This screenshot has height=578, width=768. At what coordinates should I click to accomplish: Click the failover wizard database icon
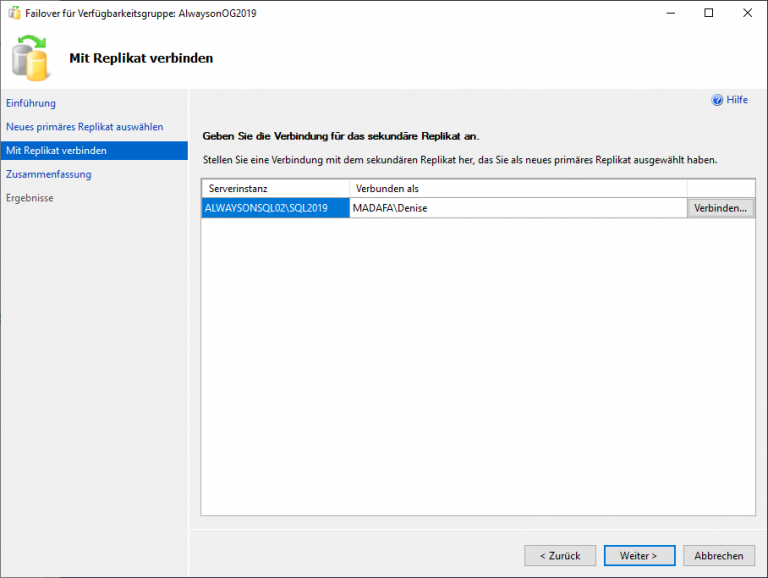tap(29, 58)
